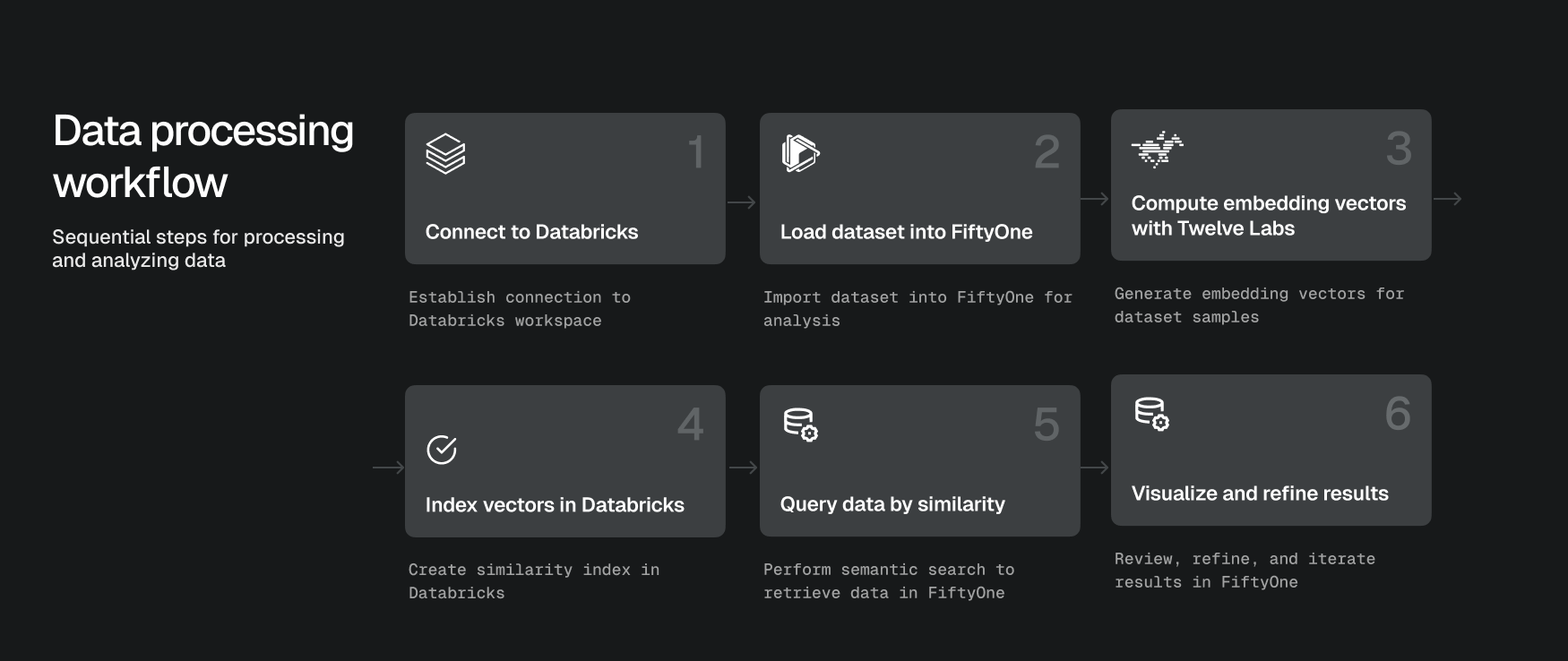Screen dimensions: 1568x661
Task: Click the Databricks stacked layers icon
Action: click(x=445, y=153)
